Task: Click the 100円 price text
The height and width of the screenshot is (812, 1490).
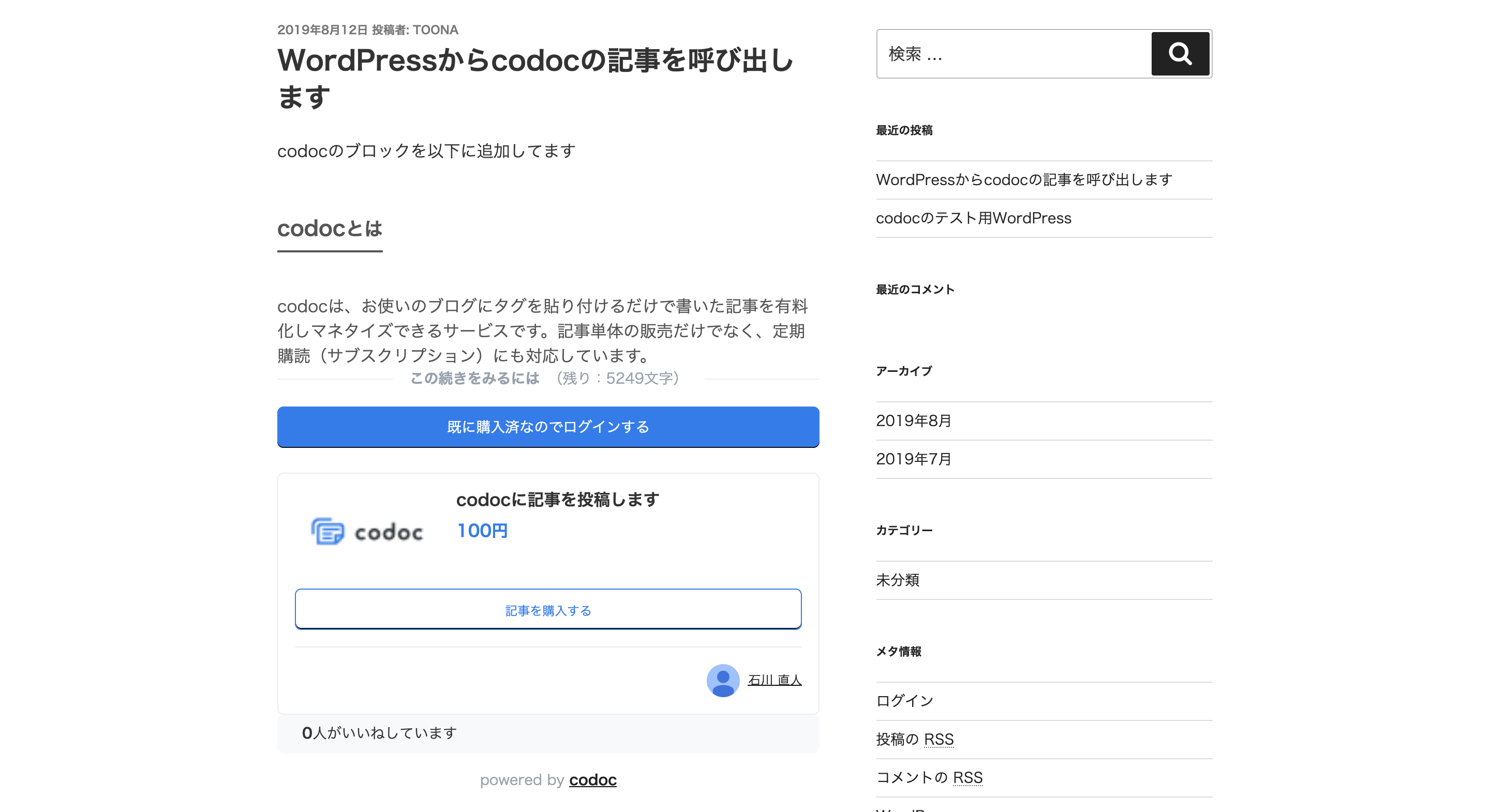Action: pyautogui.click(x=482, y=530)
